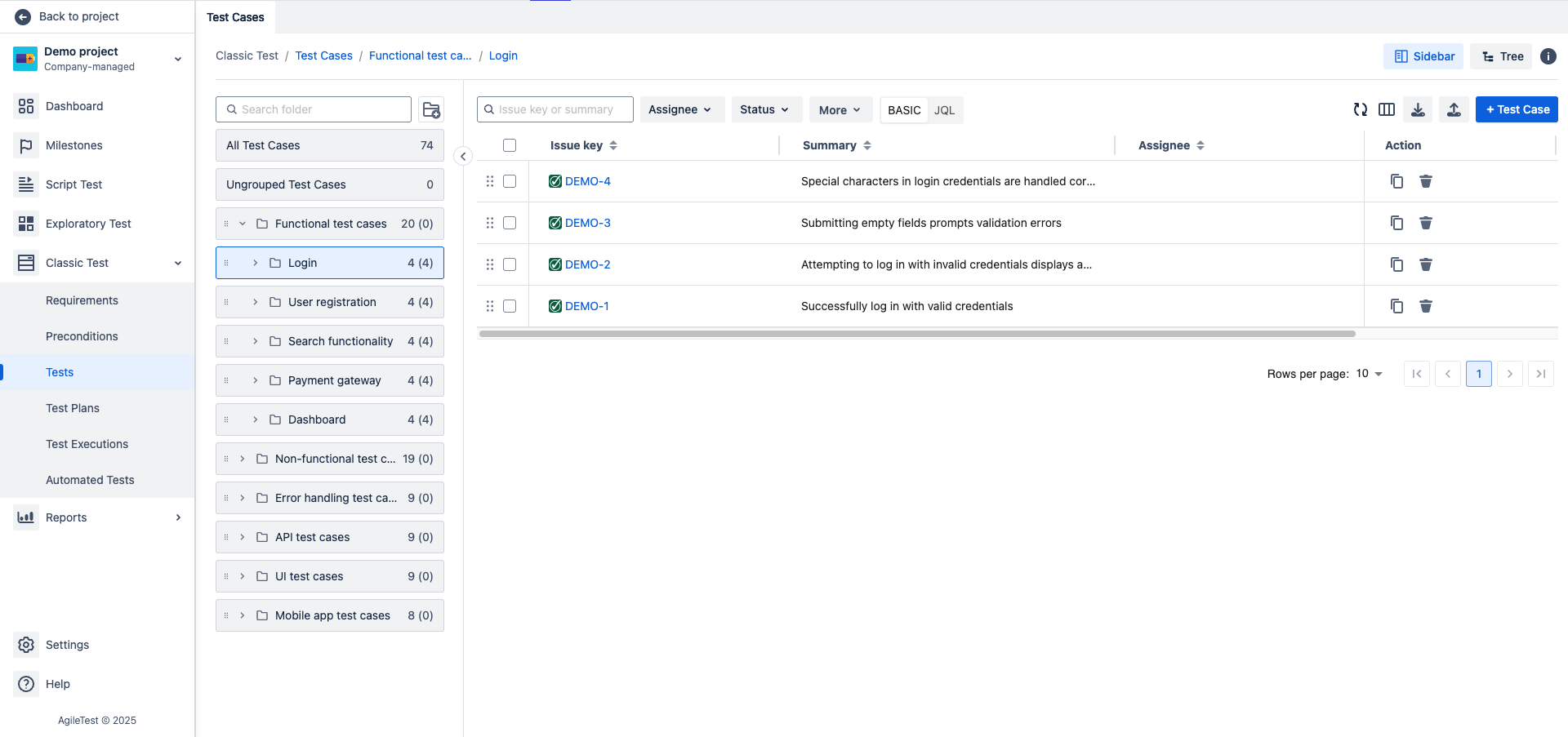Image resolution: width=1568 pixels, height=737 pixels.
Task: Collapse the Functional test cases folder
Action: 242,223
